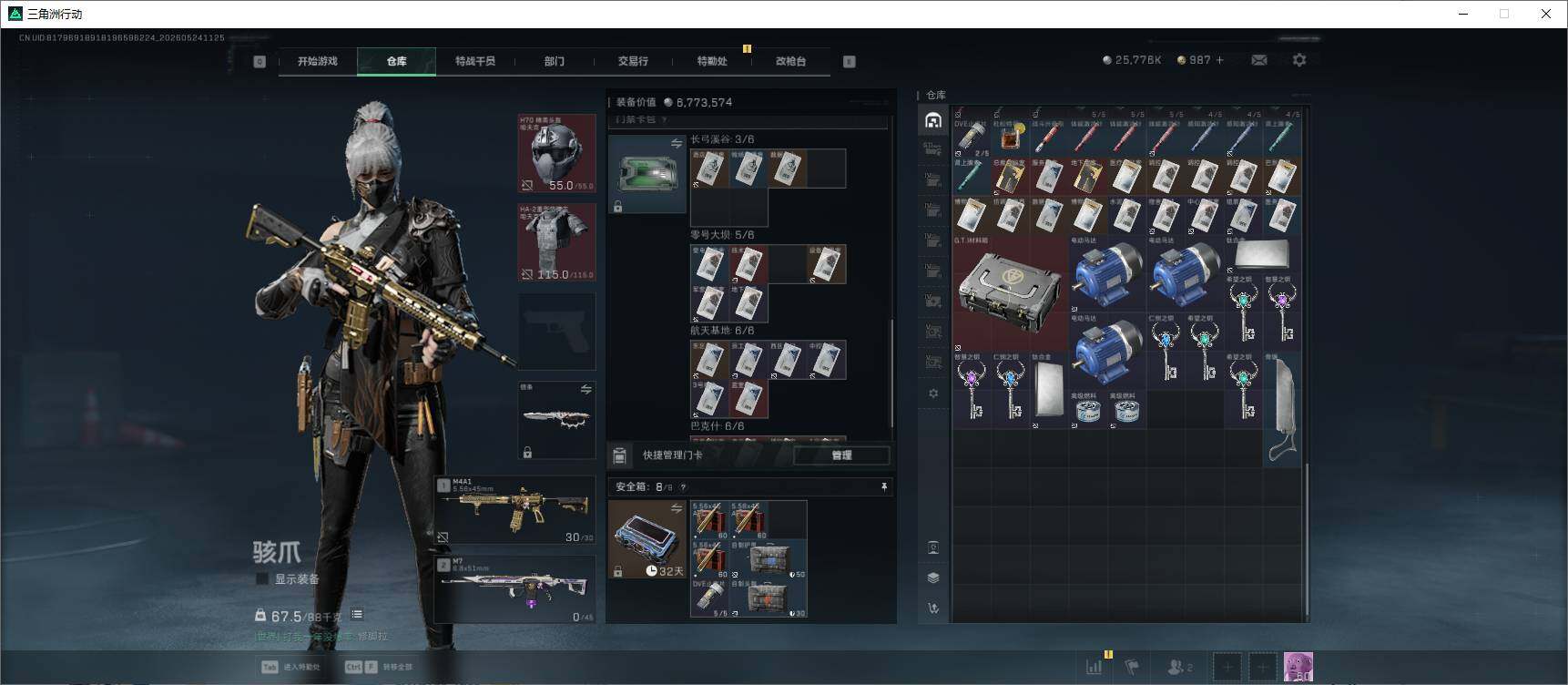Click the 装备价值 6,773,574 text
The width and height of the screenshot is (1568, 685).
[674, 102]
